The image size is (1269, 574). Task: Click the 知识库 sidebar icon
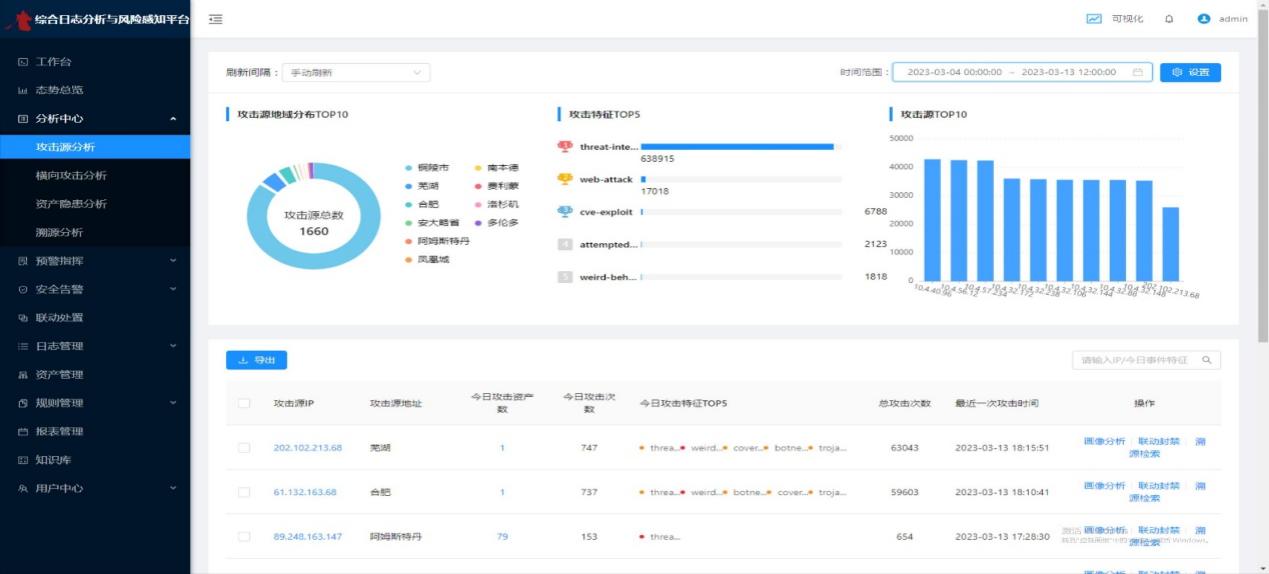(23, 460)
